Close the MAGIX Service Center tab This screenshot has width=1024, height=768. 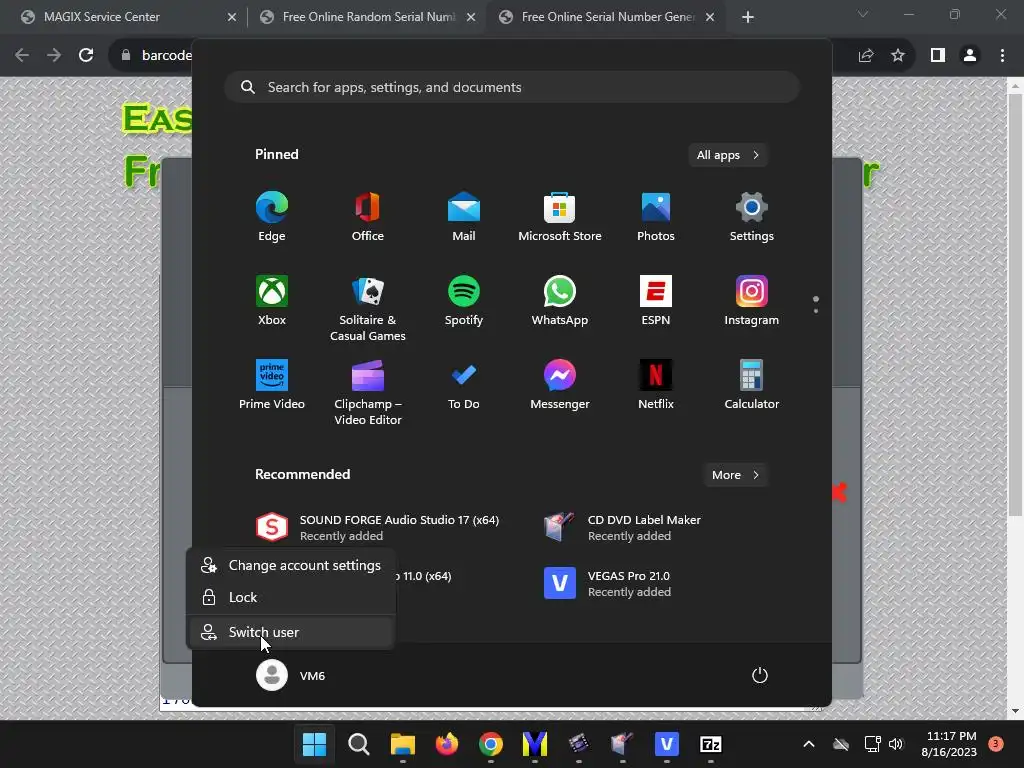pos(232,17)
